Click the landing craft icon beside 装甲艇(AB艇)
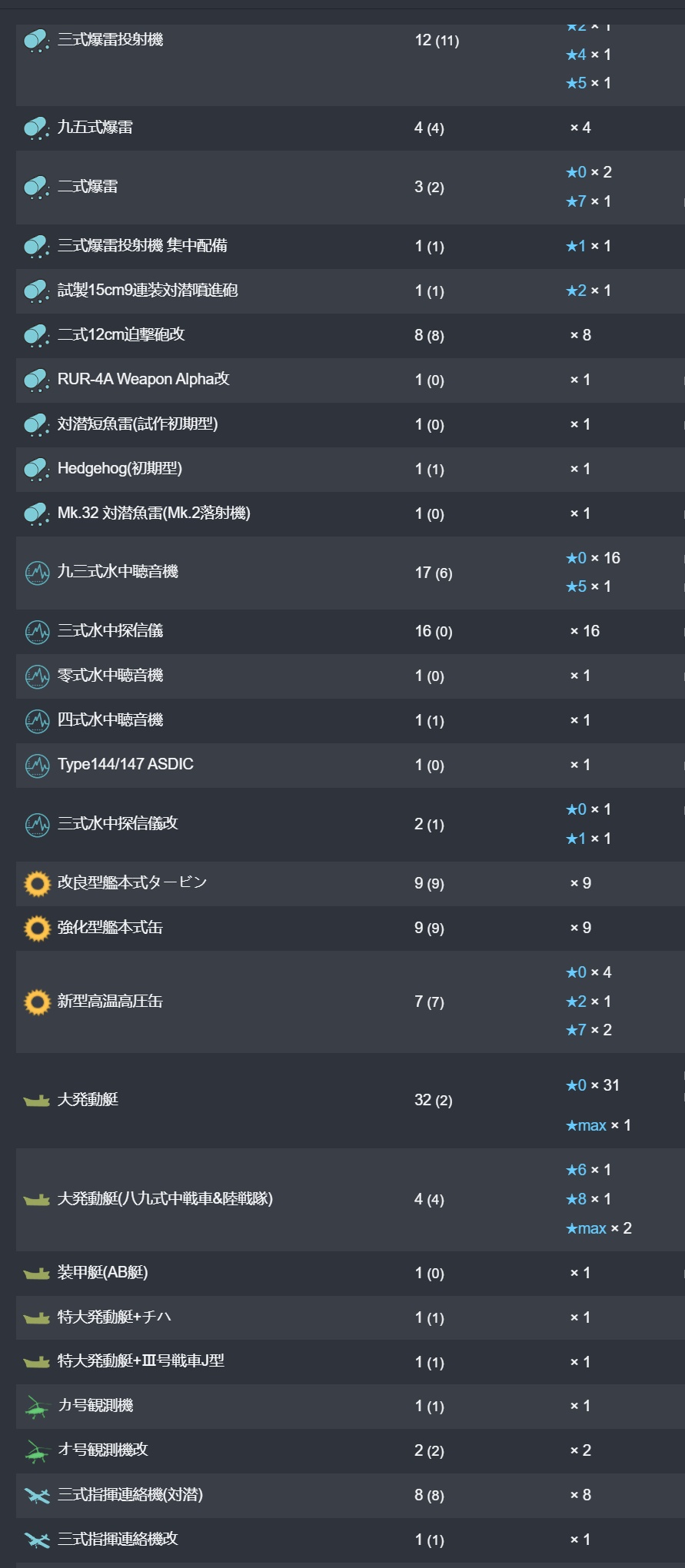Viewport: 685px width, 1568px height. pyautogui.click(x=36, y=1274)
